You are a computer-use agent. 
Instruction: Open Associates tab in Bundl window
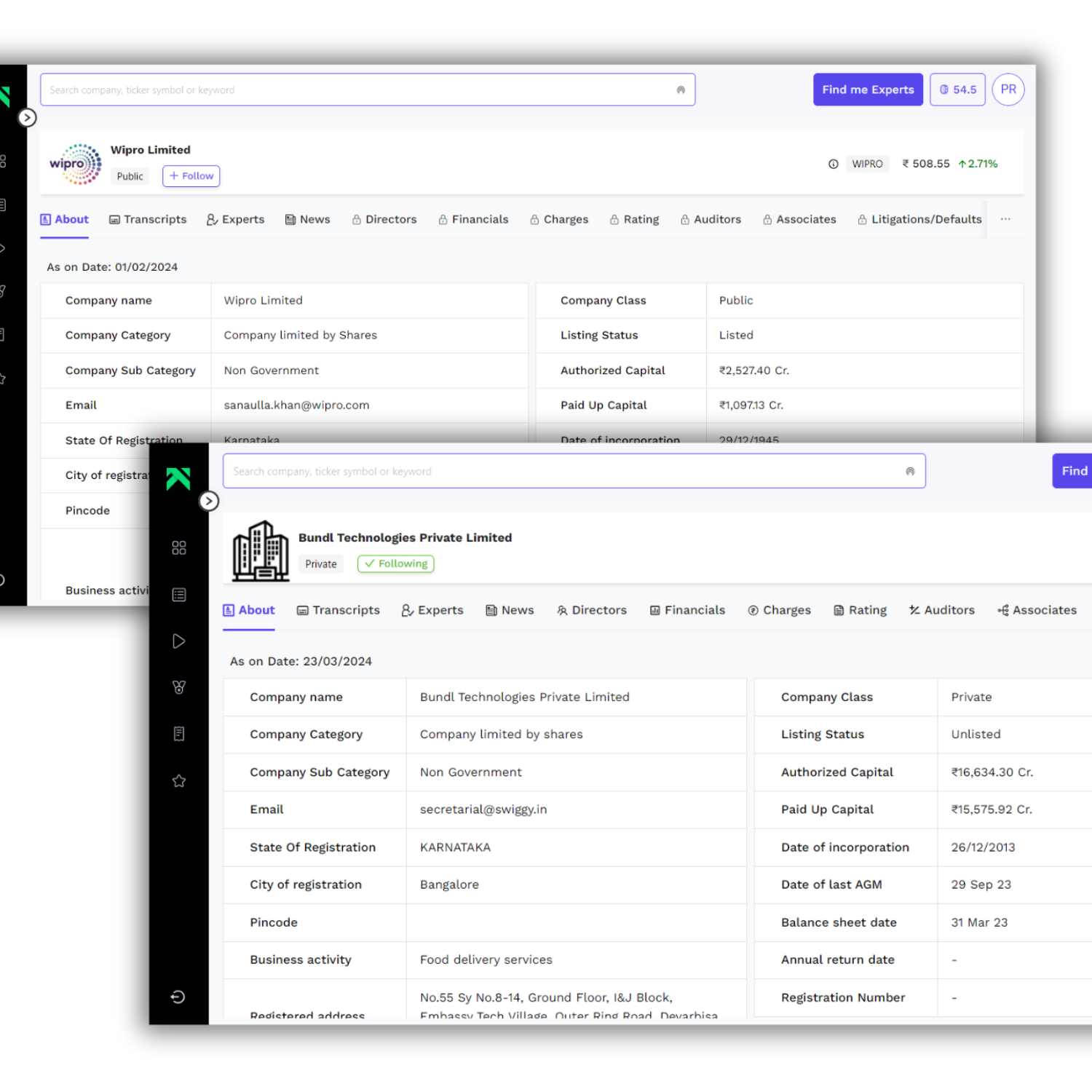pos(1037,610)
